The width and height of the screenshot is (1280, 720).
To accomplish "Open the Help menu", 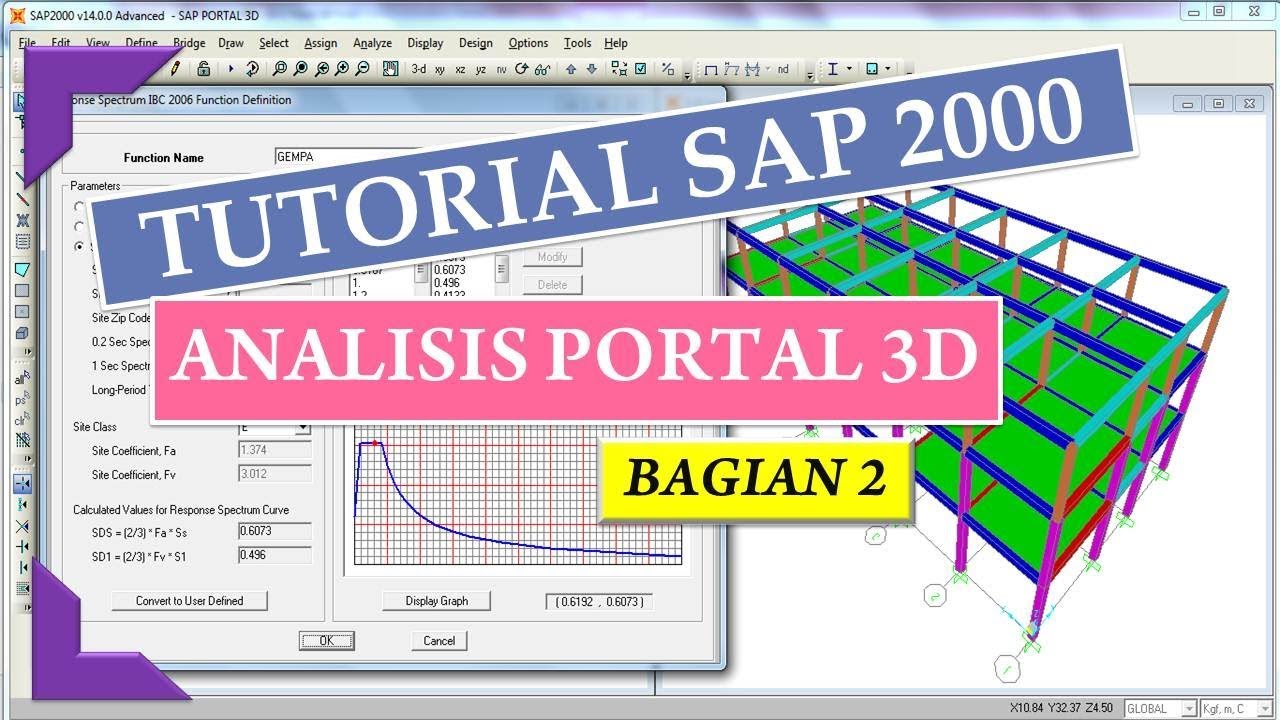I will coord(616,43).
